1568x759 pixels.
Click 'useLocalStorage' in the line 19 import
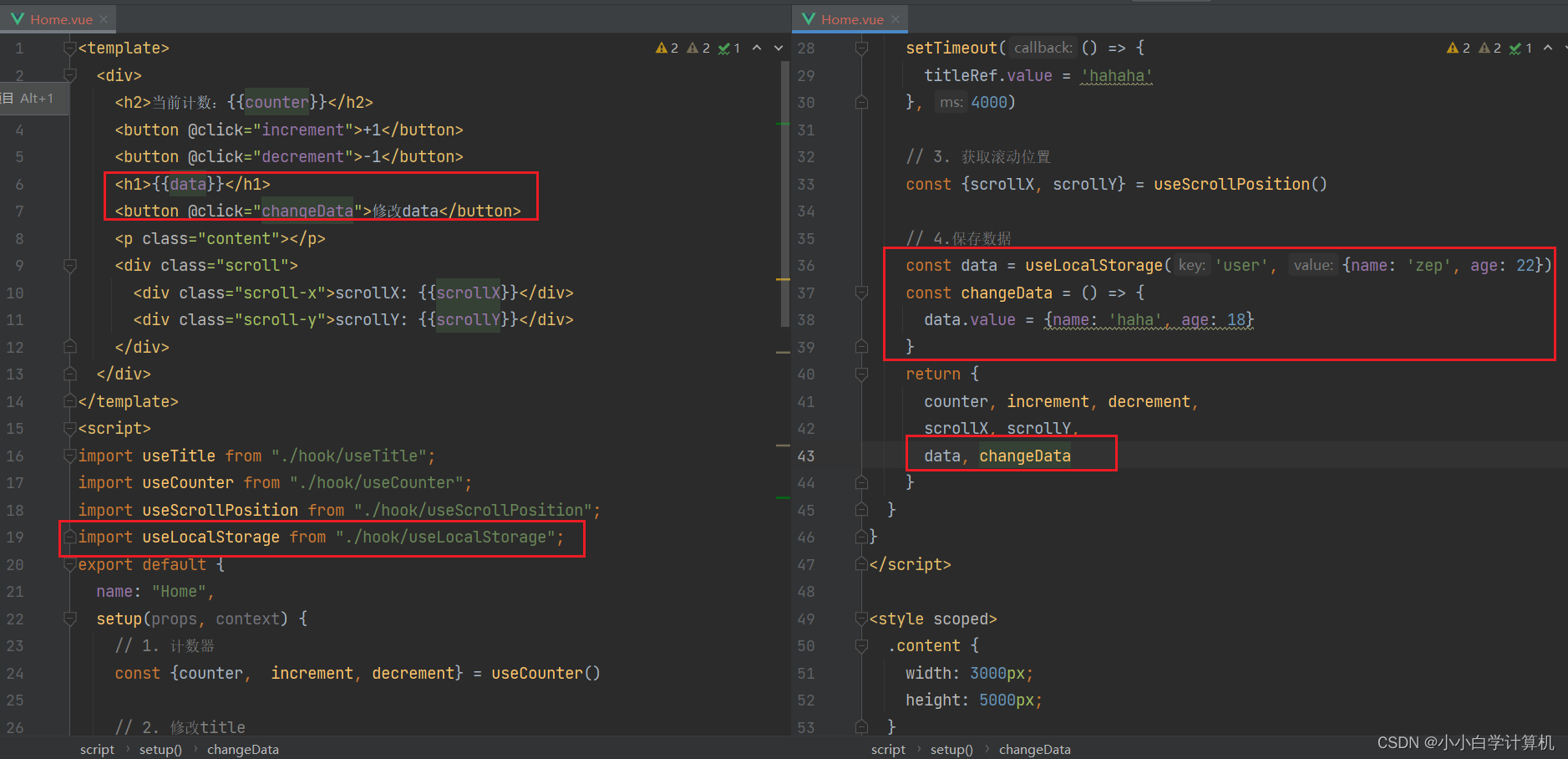(211, 537)
